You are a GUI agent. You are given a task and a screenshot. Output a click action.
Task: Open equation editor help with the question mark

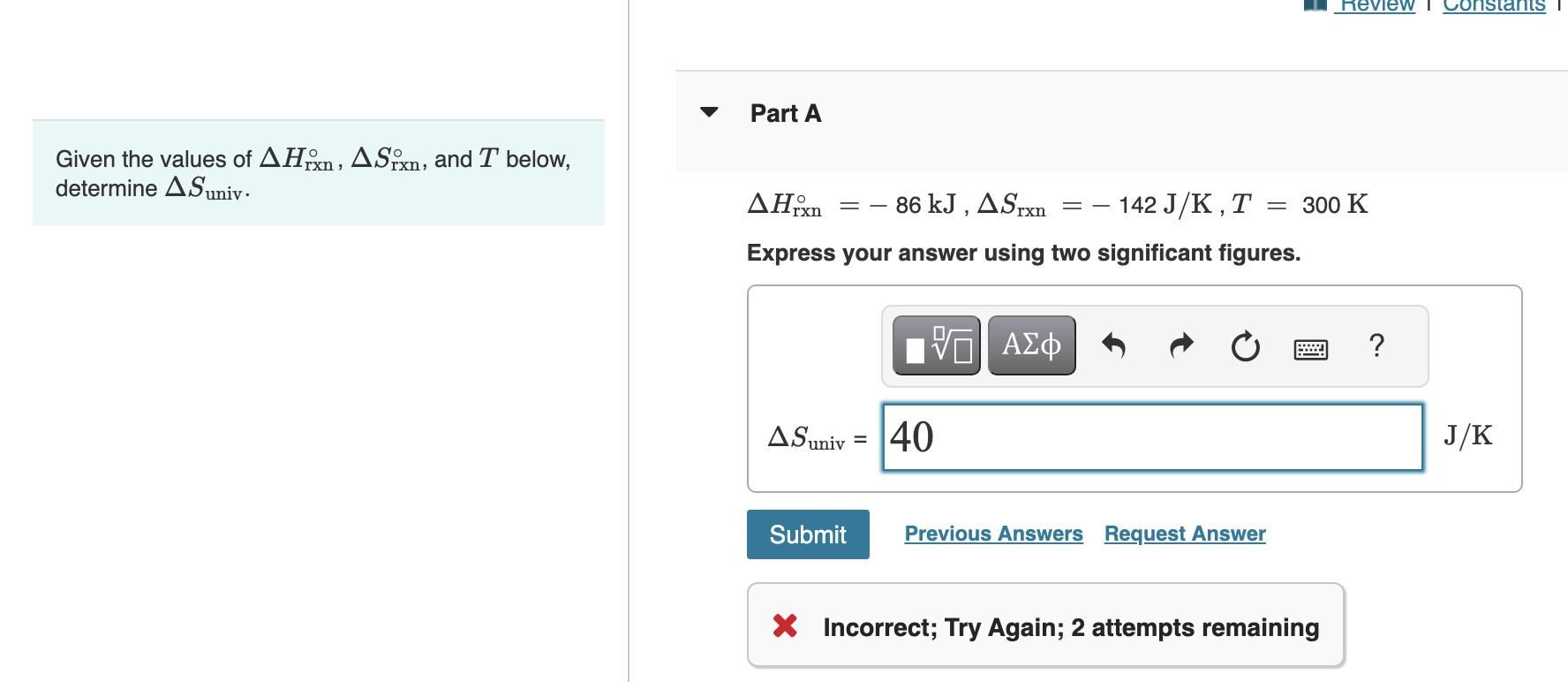tap(1377, 346)
